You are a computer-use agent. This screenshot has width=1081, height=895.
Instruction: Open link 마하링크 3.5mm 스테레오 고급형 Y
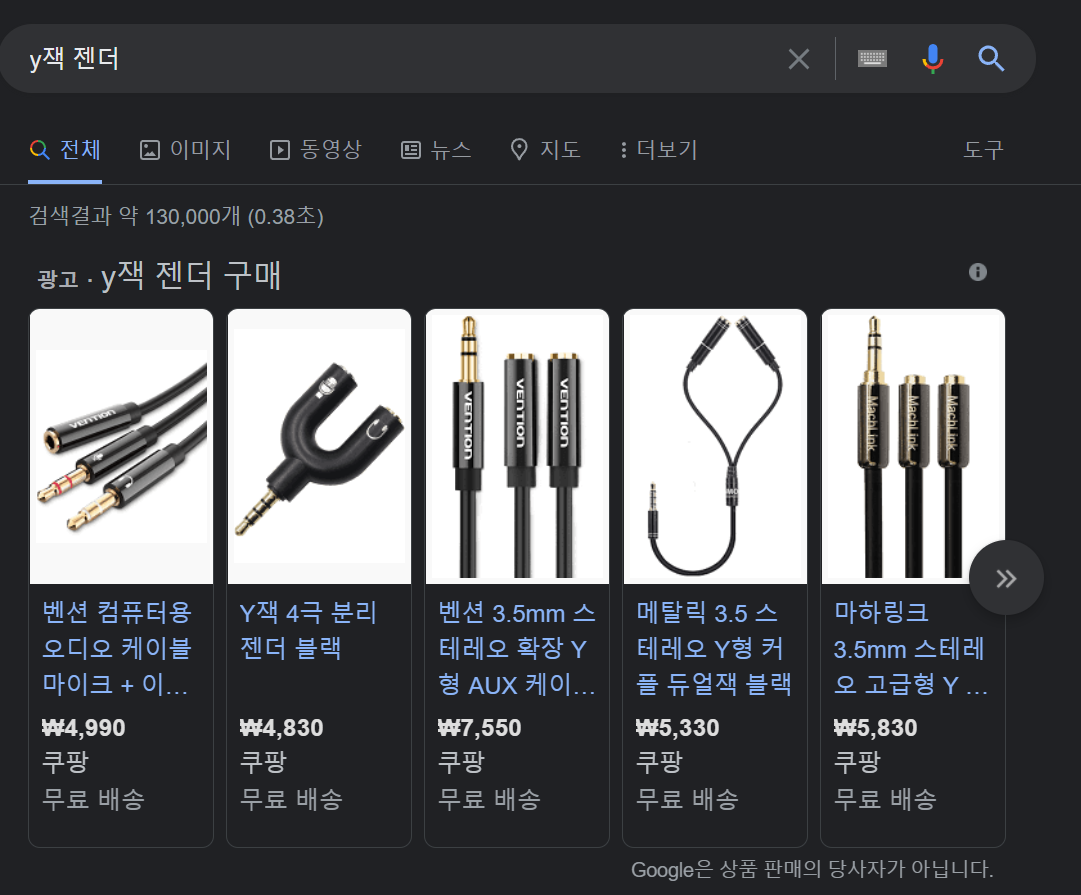[910, 648]
